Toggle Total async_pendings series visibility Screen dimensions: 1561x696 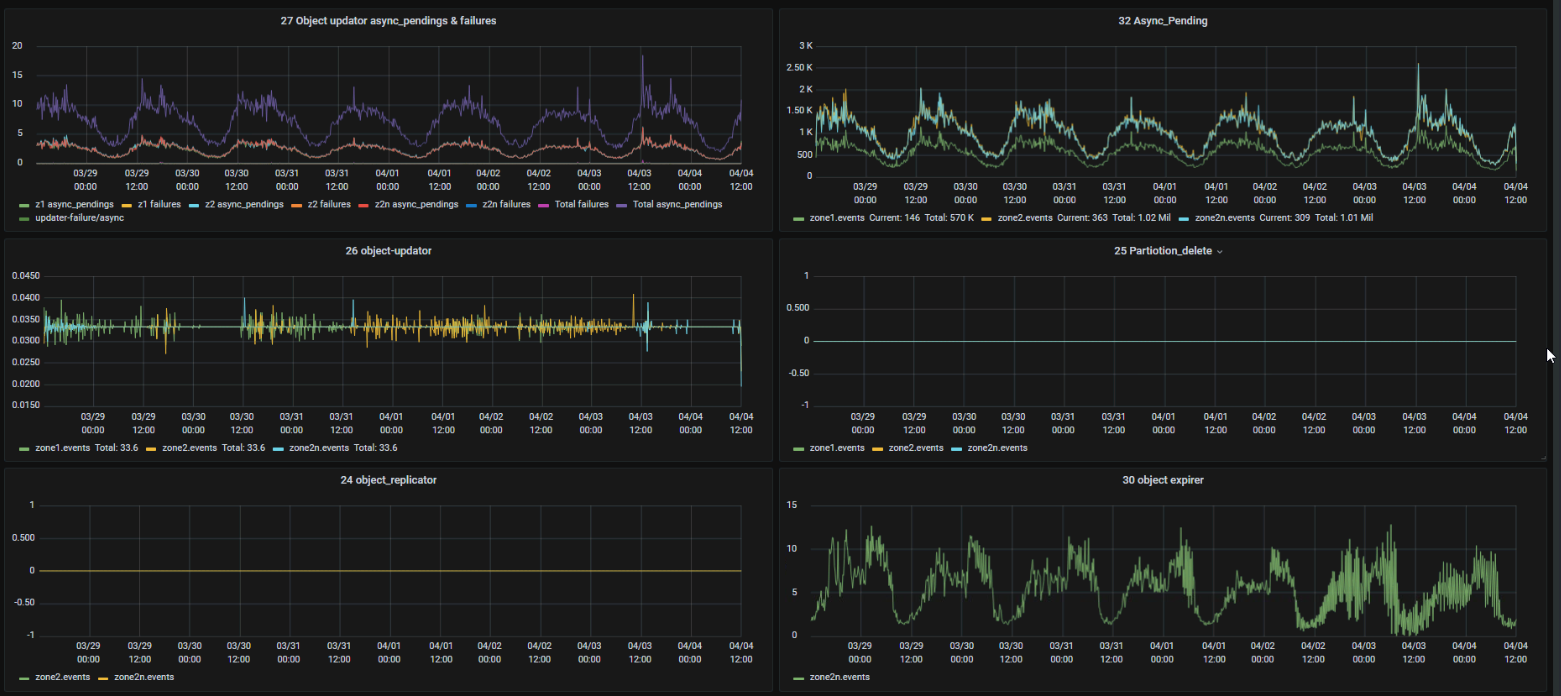click(x=680, y=204)
